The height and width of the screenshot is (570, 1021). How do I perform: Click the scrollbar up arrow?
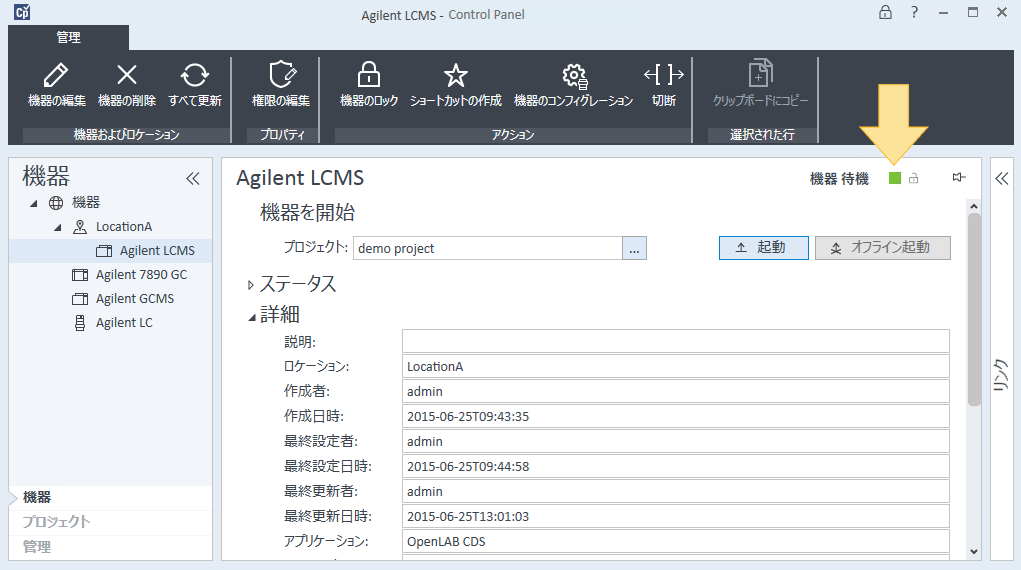(x=974, y=207)
